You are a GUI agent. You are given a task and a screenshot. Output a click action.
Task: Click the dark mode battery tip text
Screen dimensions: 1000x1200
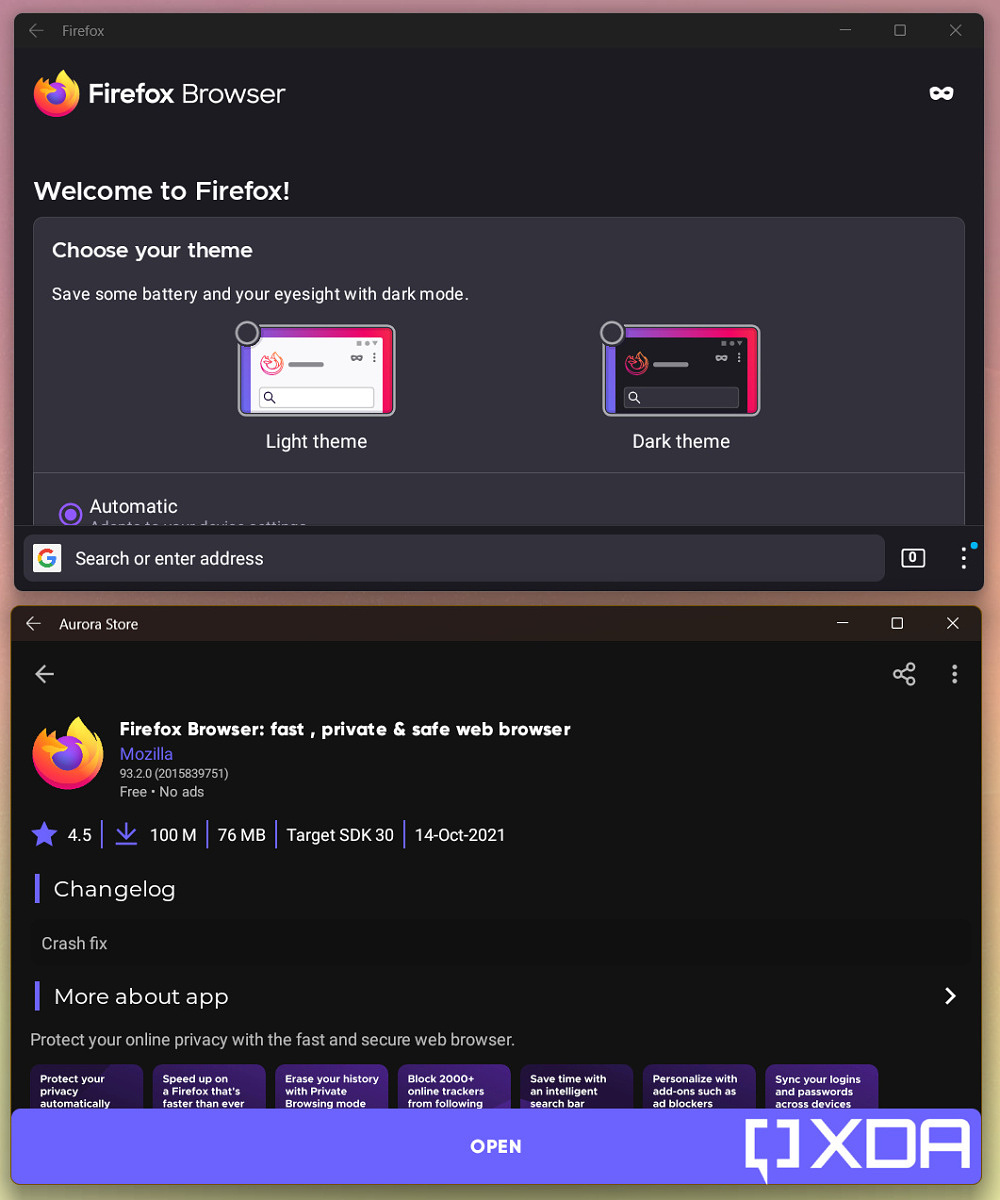click(x=260, y=294)
